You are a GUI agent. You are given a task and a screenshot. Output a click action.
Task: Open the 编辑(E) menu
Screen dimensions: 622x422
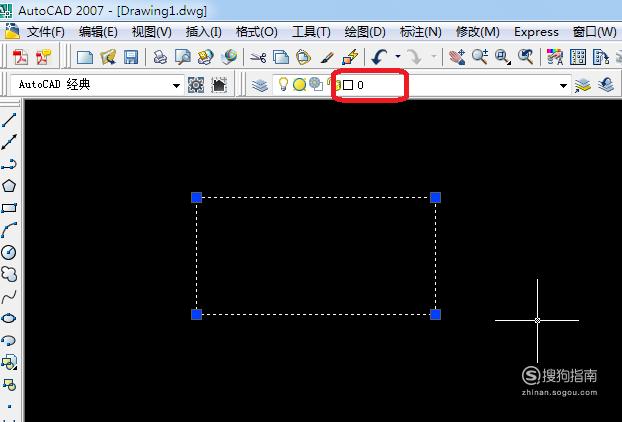click(98, 32)
